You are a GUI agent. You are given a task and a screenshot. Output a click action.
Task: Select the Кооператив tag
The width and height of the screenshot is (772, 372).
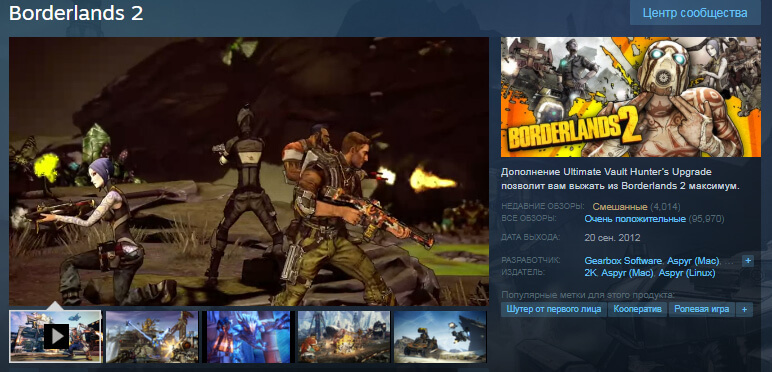point(638,309)
